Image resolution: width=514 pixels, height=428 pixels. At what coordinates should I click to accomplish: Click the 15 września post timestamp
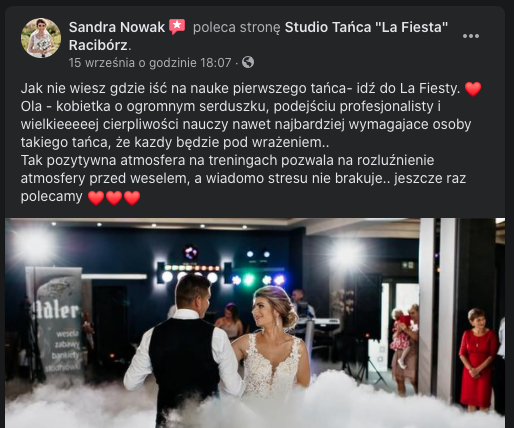coord(150,63)
